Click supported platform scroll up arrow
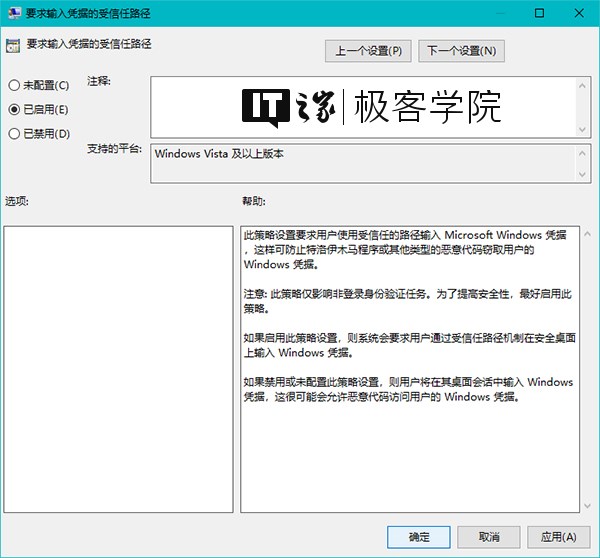The image size is (600, 558). tap(582, 153)
